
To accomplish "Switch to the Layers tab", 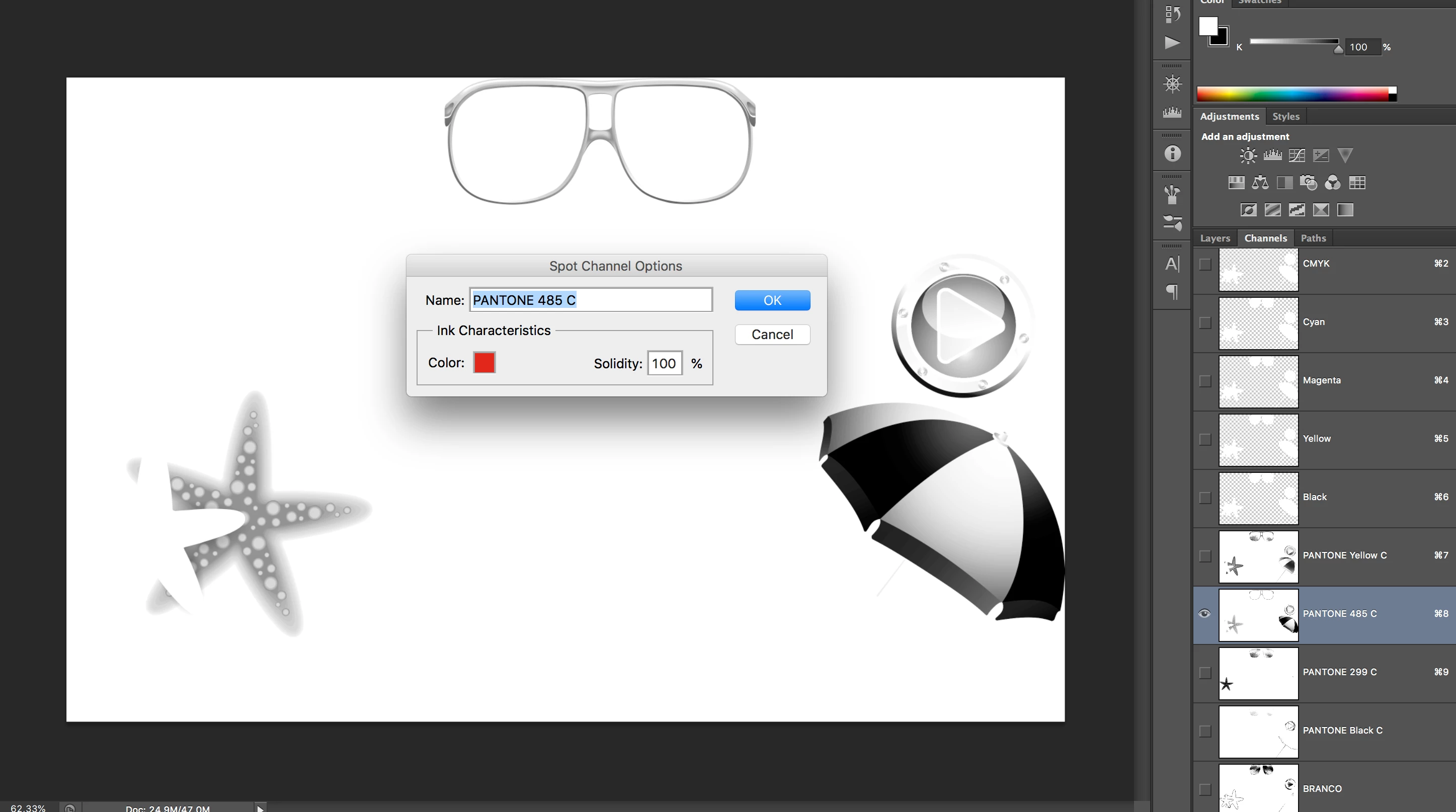I will pos(1215,238).
